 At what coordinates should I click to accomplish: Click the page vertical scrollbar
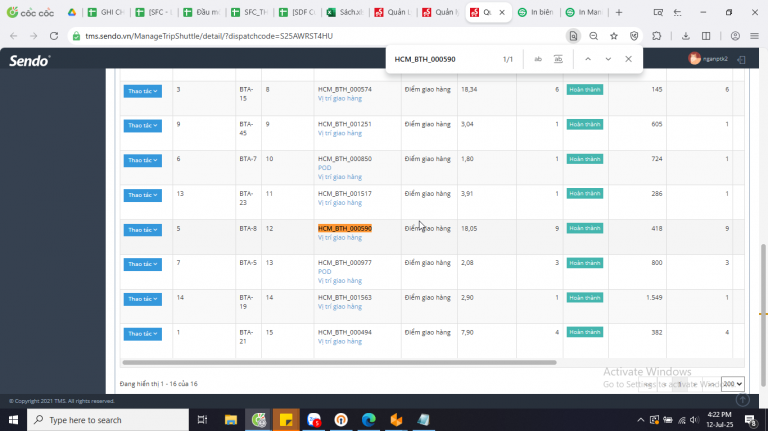tap(763, 313)
